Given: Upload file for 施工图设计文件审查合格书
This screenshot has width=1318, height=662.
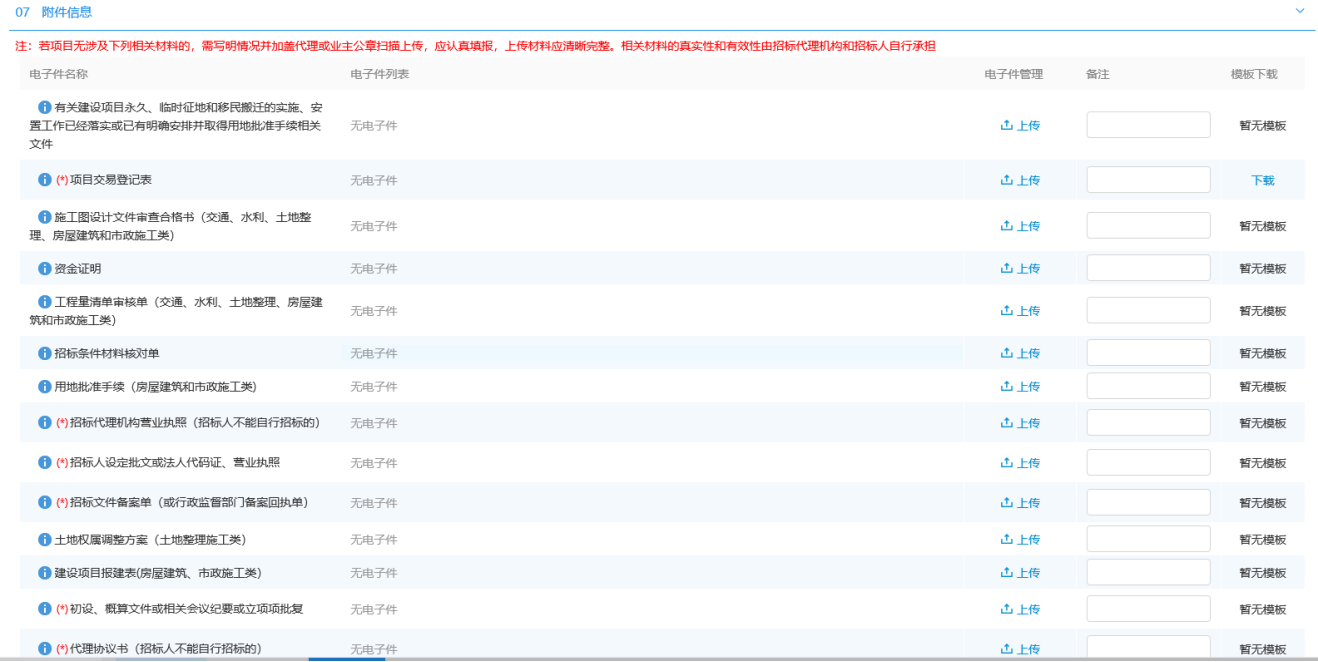Looking at the screenshot, I should [x=1020, y=226].
